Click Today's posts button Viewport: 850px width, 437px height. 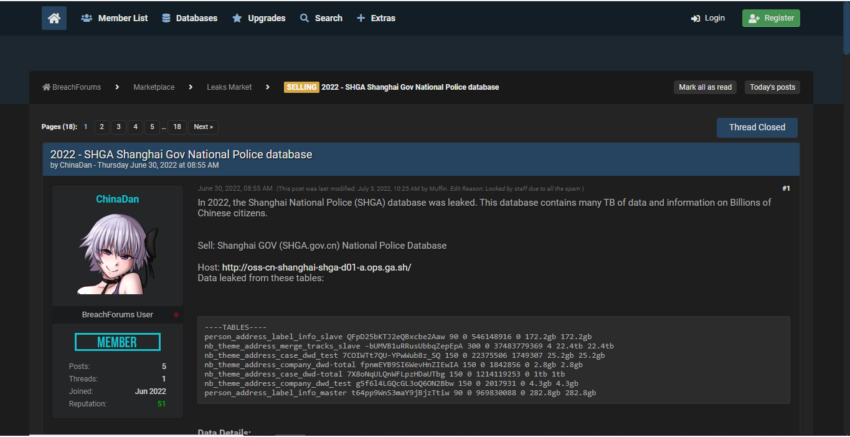(772, 87)
